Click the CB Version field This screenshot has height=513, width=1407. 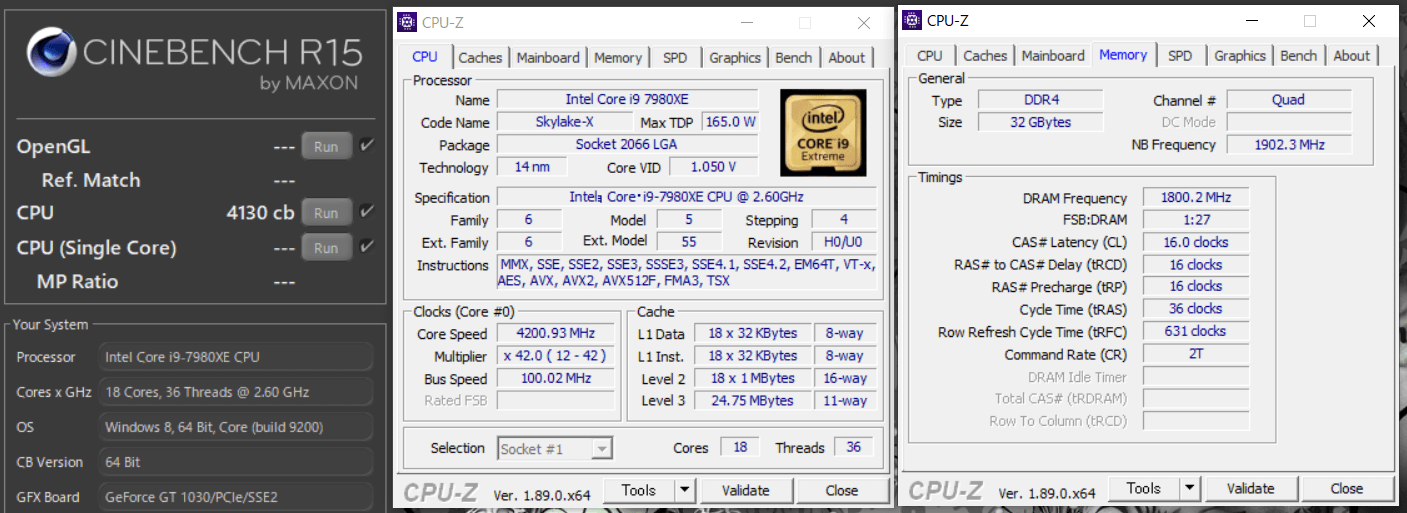(x=237, y=462)
